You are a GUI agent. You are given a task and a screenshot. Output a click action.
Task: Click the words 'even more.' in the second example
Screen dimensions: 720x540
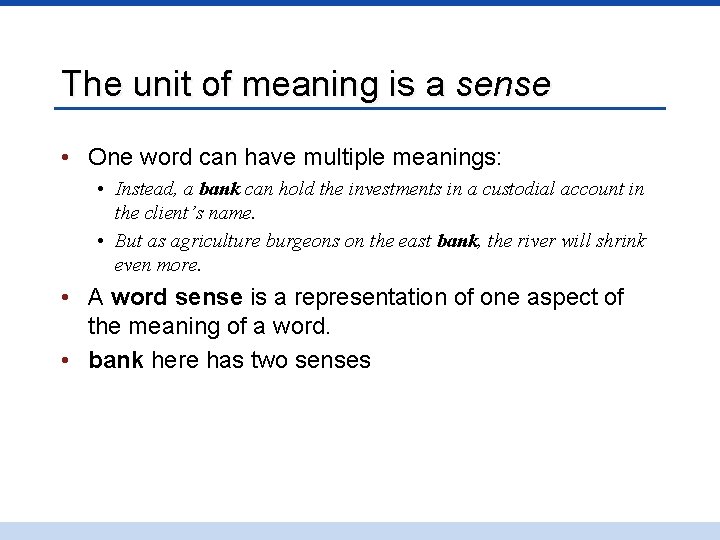click(158, 265)
